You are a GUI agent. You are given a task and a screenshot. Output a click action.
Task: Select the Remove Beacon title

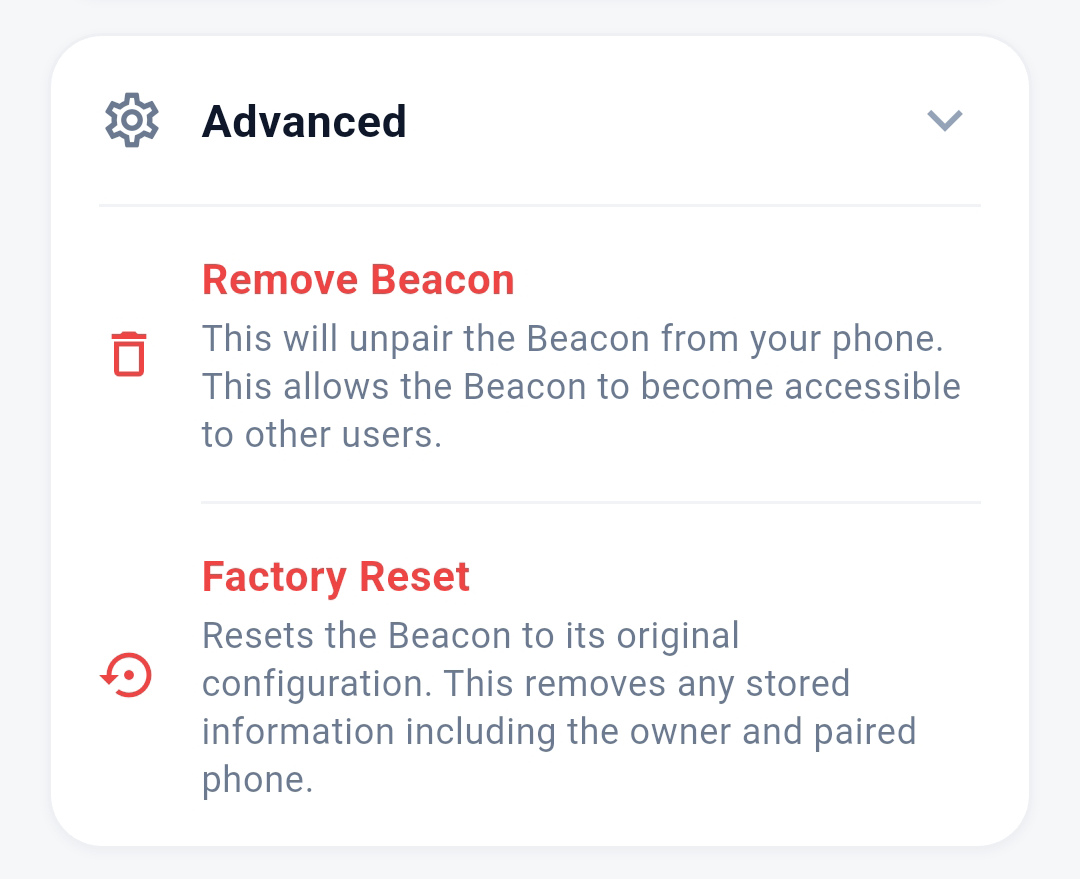click(x=358, y=280)
